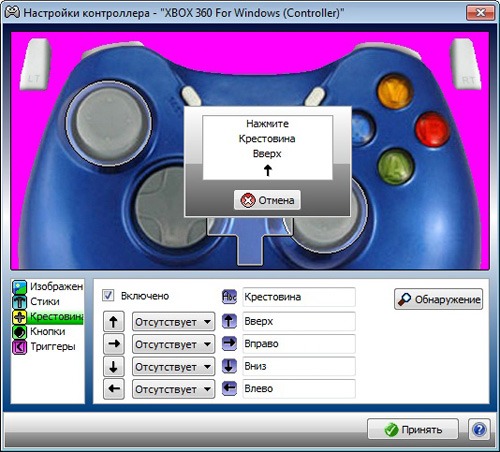
Task: Select the Изображен list item
Action: pos(48,287)
